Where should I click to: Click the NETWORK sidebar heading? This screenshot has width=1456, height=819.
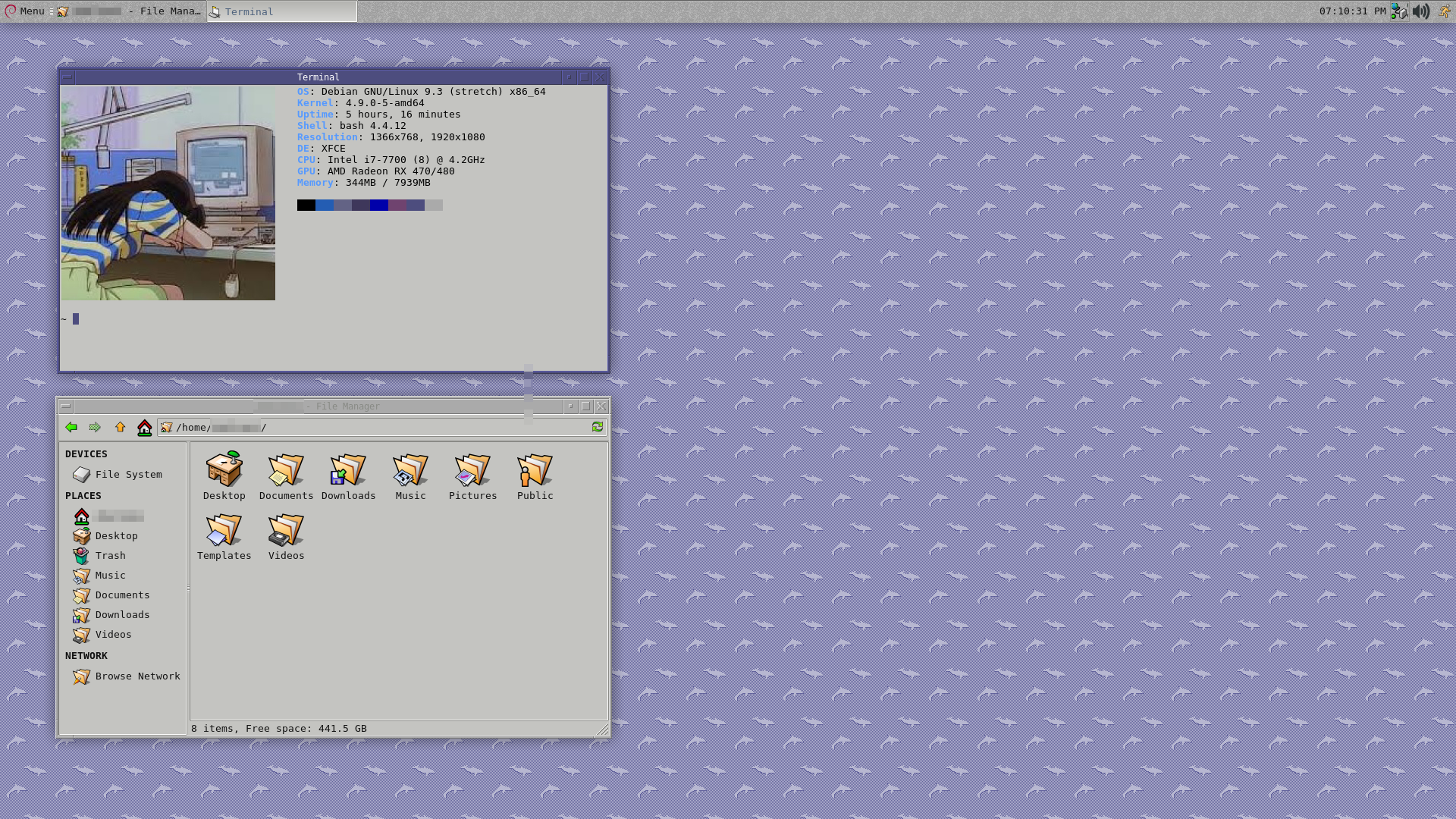coord(86,656)
